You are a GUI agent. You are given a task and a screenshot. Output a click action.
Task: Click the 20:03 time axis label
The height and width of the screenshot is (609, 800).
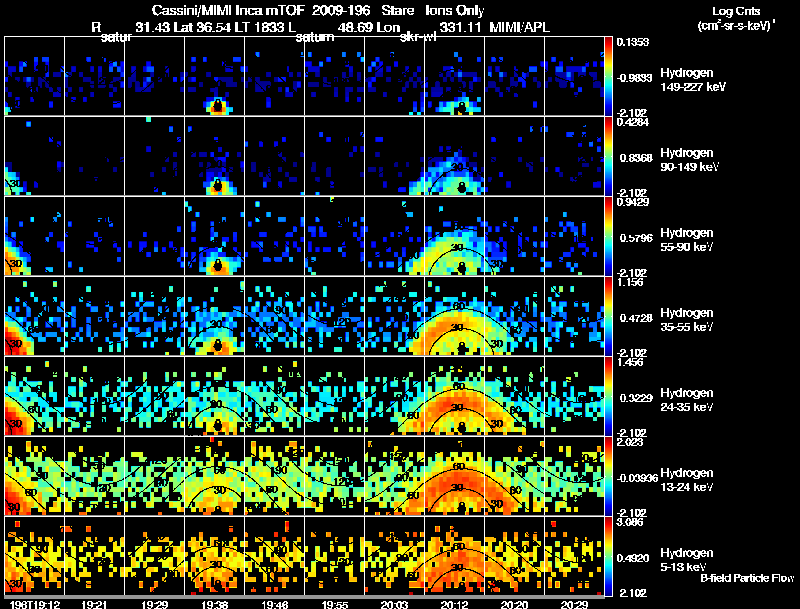(394, 605)
